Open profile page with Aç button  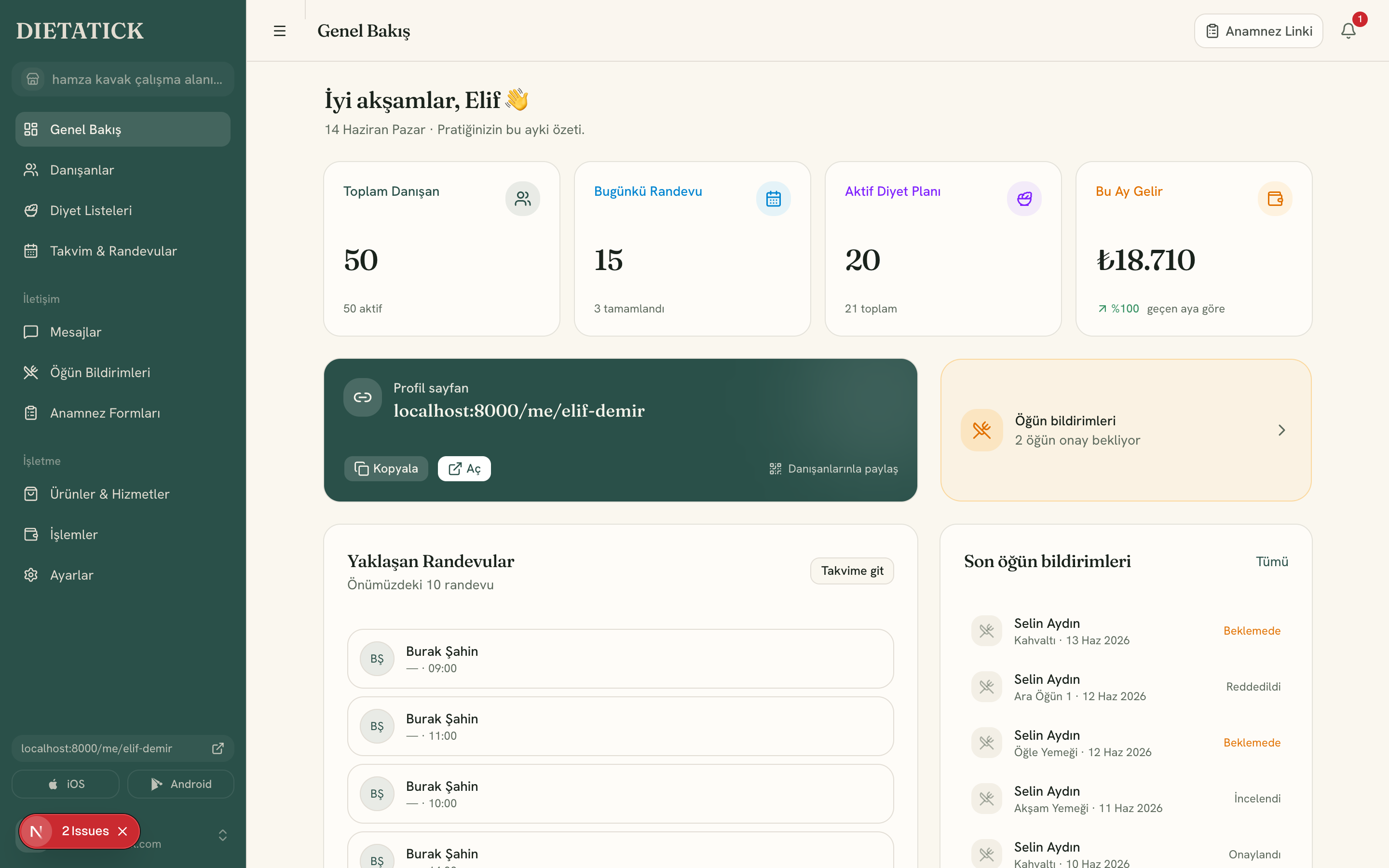[x=464, y=468]
